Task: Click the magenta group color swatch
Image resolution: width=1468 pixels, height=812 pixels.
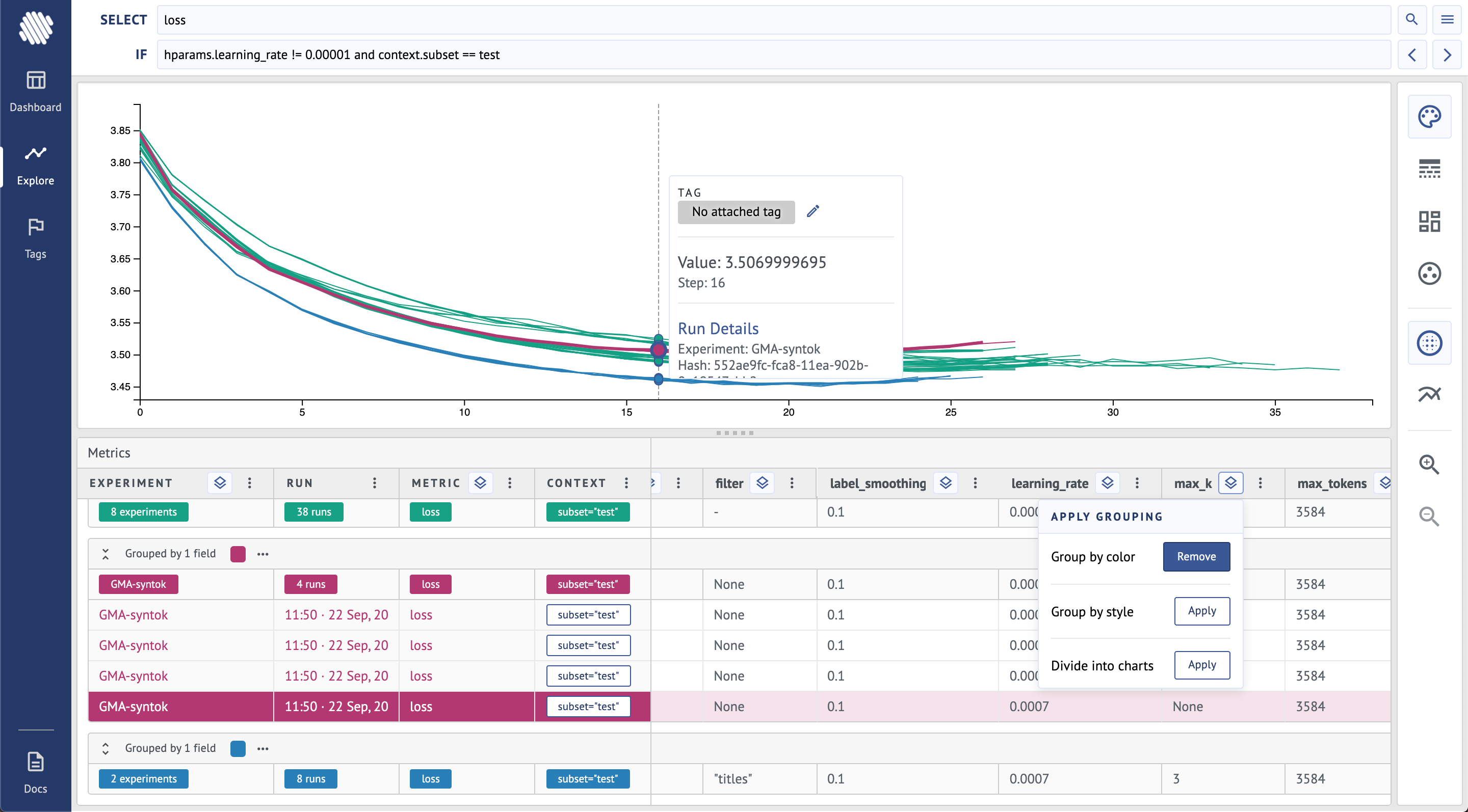Action: tap(238, 554)
